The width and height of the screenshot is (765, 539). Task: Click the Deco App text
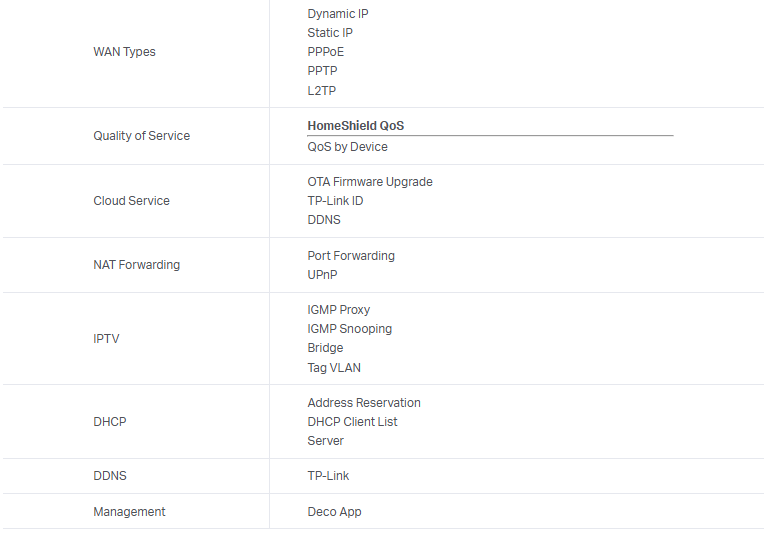pos(334,512)
